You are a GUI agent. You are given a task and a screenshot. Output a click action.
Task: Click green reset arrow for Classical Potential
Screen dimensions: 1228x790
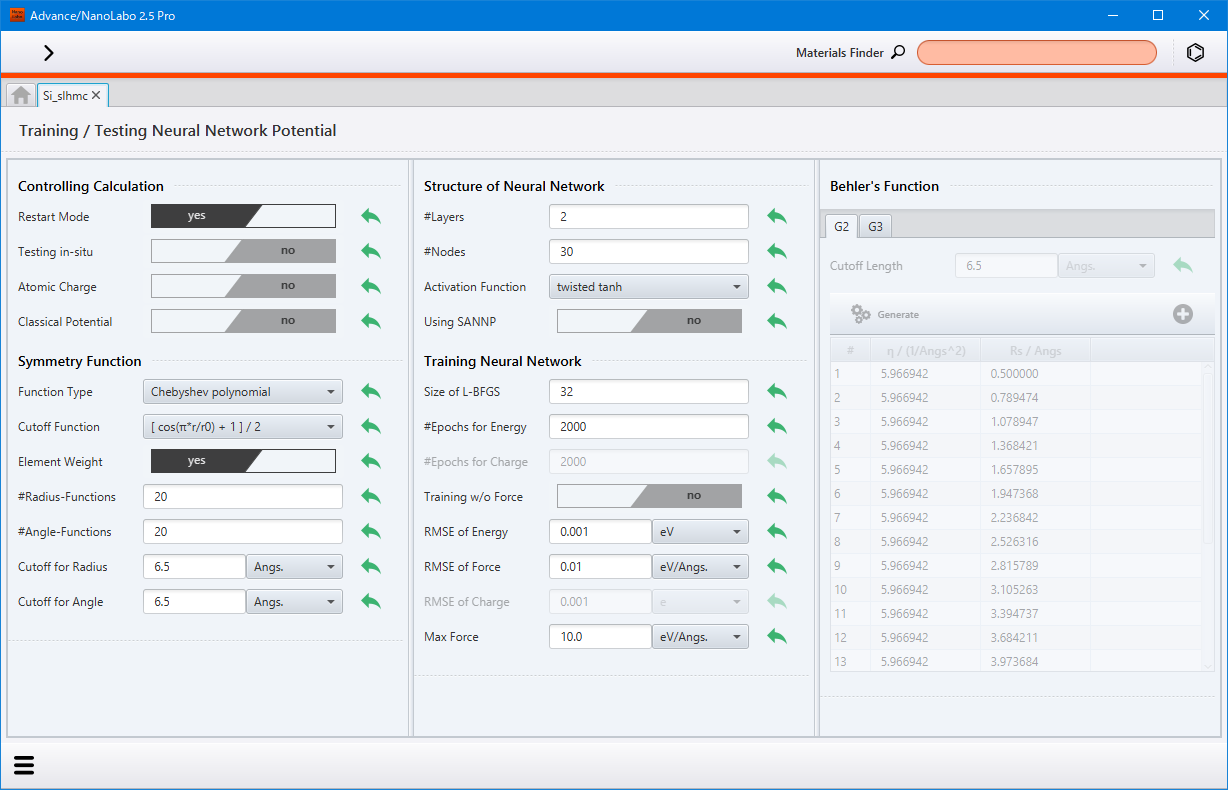pos(371,321)
